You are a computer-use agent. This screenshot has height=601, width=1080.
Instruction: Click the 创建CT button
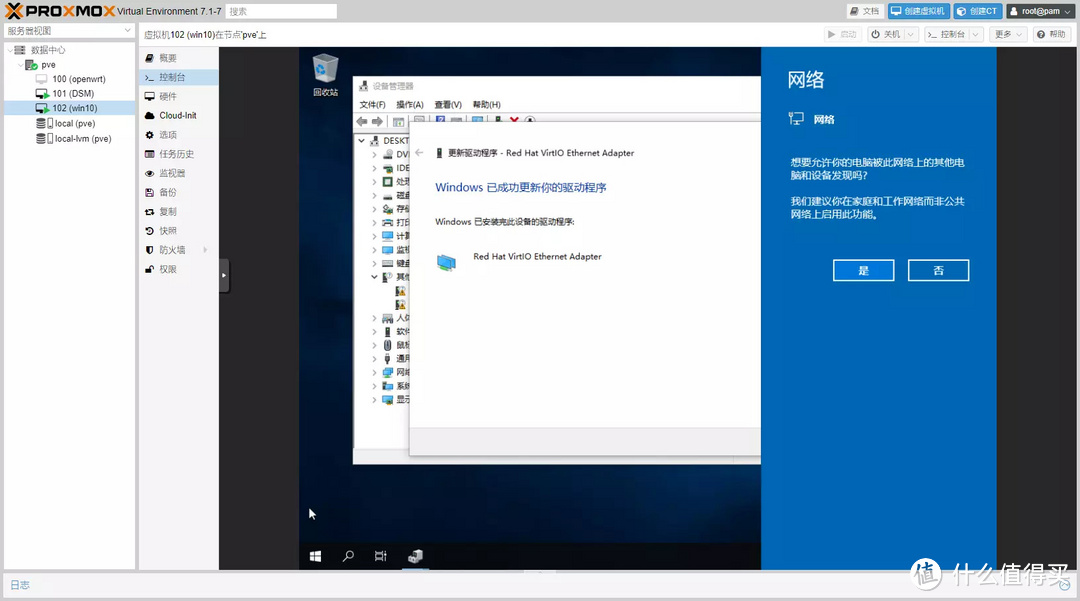click(977, 11)
